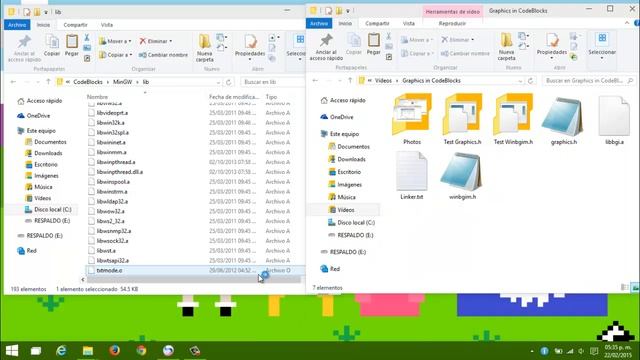The image size is (640, 360).
Task: Switch to details view in Graphics window
Action: tap(624, 288)
